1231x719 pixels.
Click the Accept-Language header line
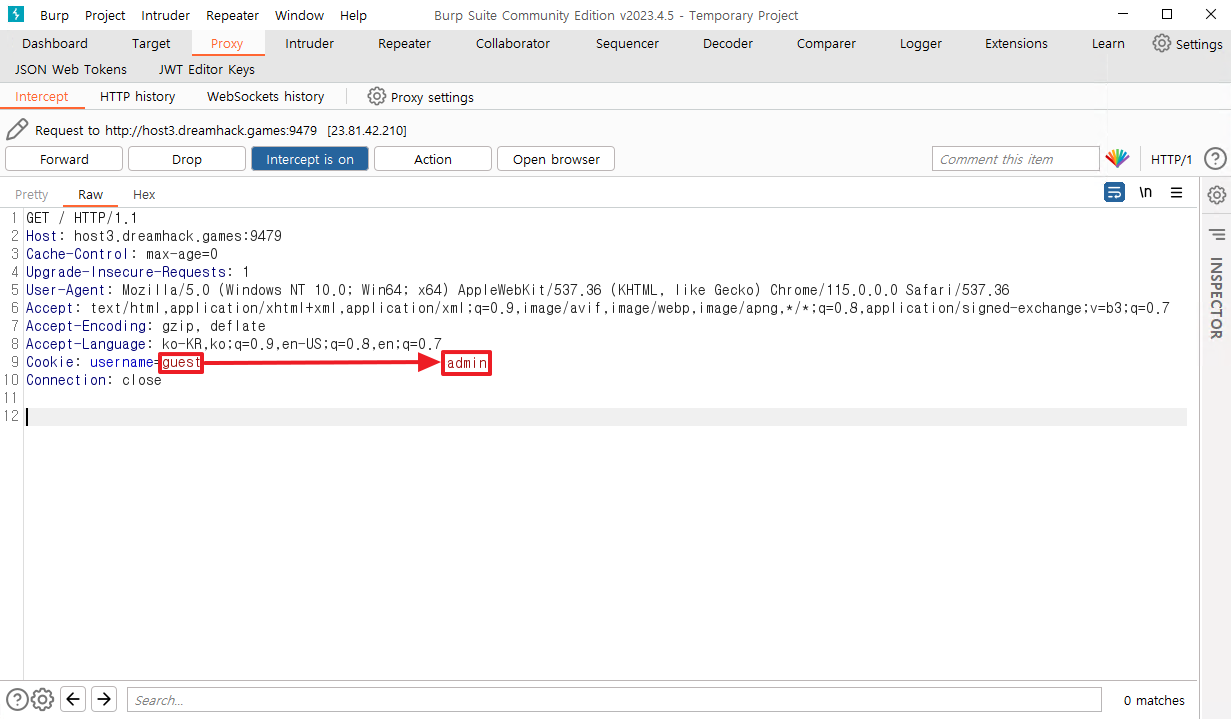(x=234, y=344)
